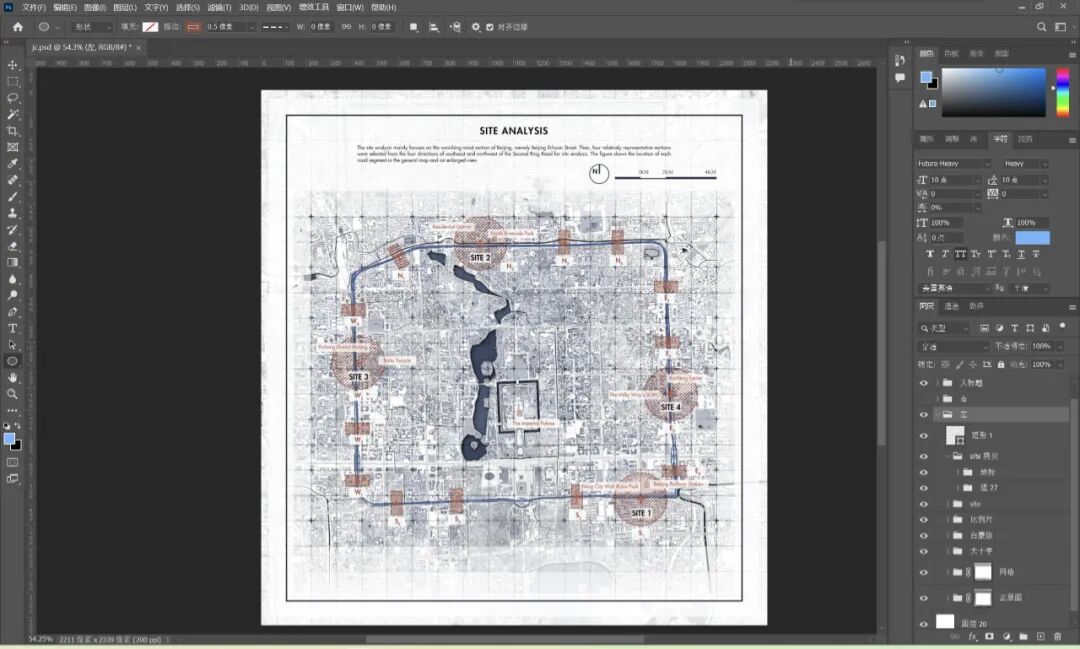Hide the 图层 20 layer

click(924, 624)
